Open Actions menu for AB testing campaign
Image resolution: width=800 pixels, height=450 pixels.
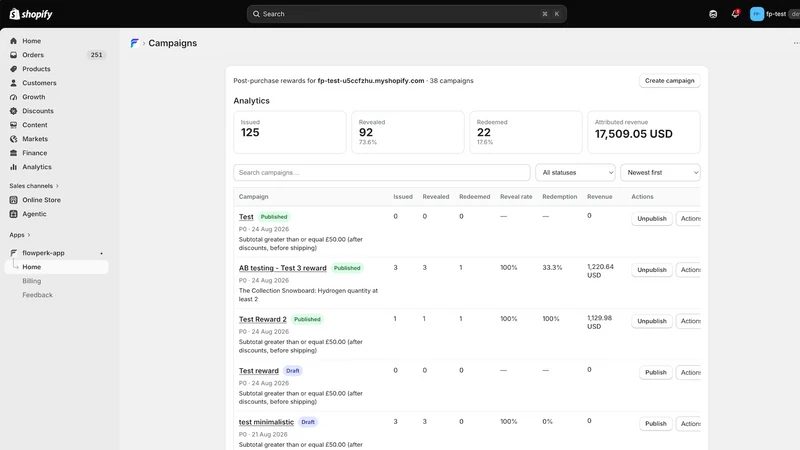(689, 269)
